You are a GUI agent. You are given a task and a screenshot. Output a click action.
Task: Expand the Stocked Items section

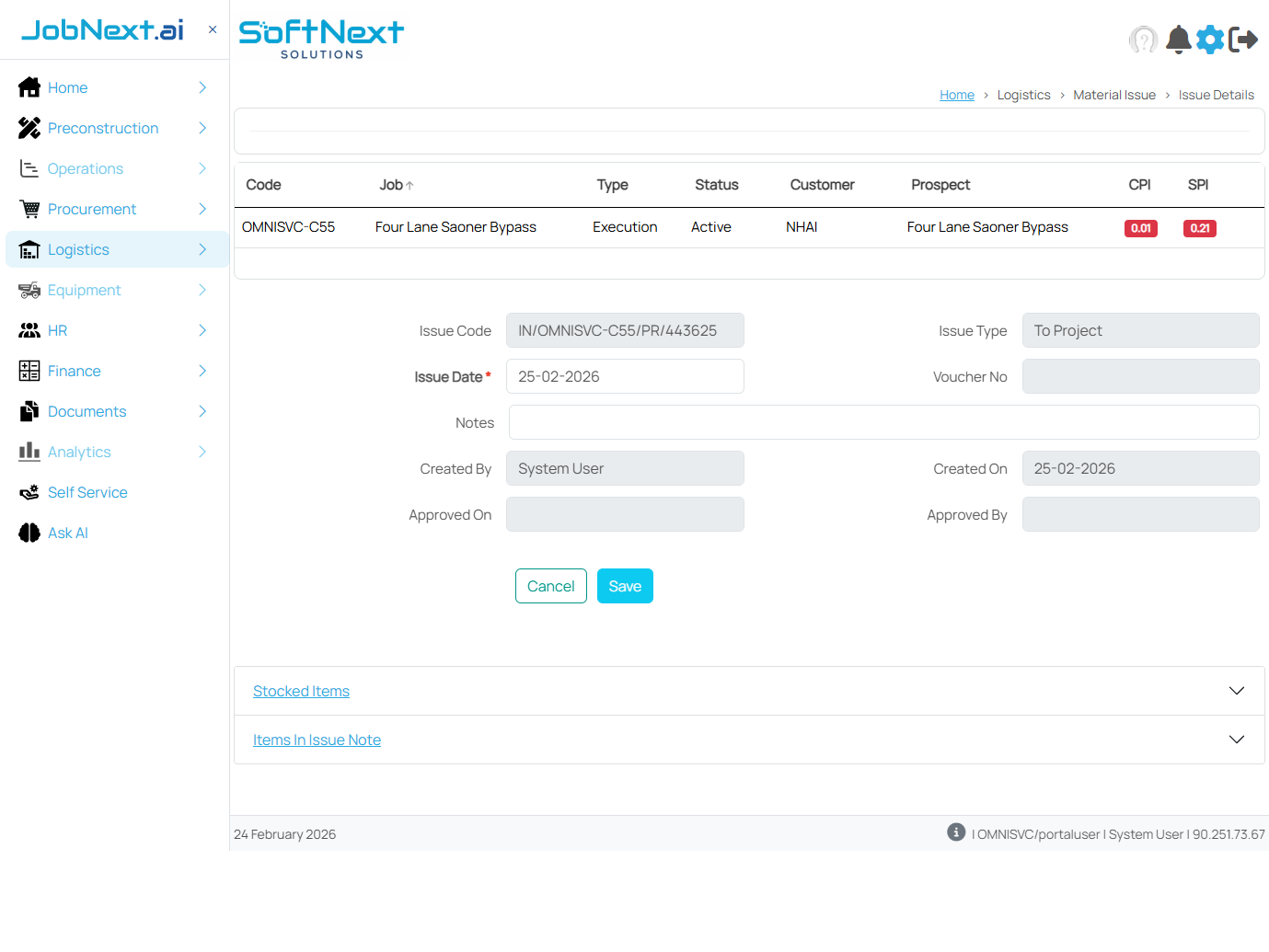[301, 691]
